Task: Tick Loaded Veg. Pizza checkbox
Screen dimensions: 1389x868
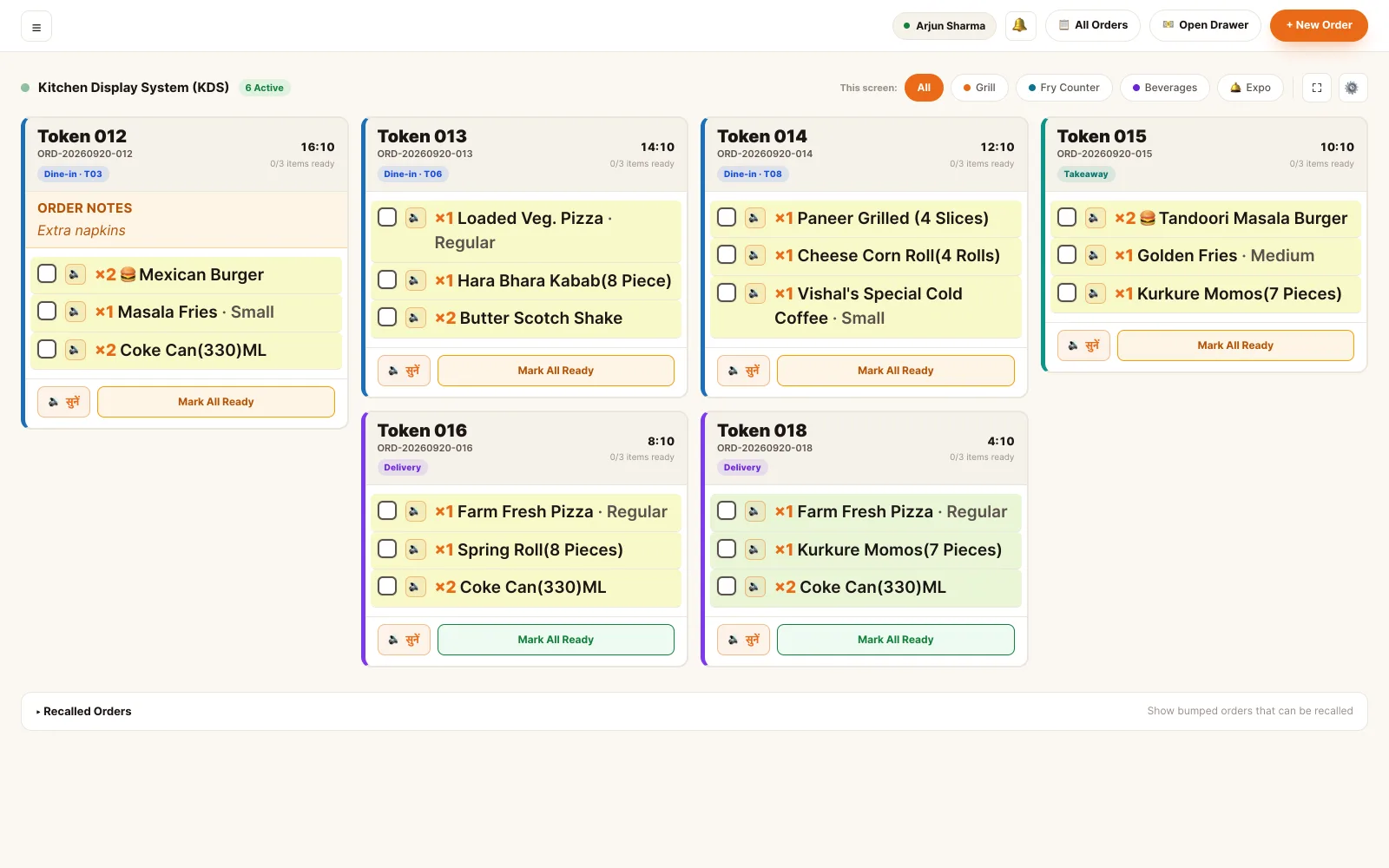Action: 387,218
